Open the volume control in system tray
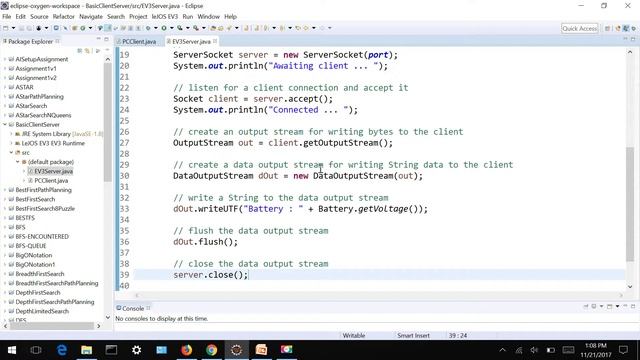The width and height of the screenshot is (640, 360). [x=534, y=350]
